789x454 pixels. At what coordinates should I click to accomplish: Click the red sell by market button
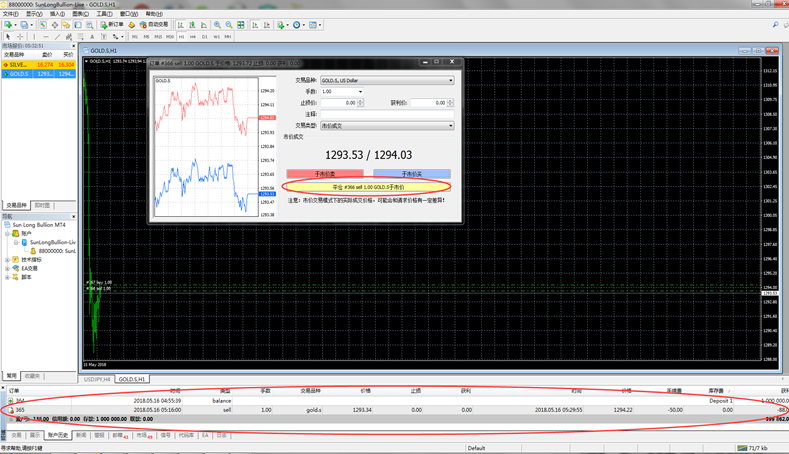point(325,174)
